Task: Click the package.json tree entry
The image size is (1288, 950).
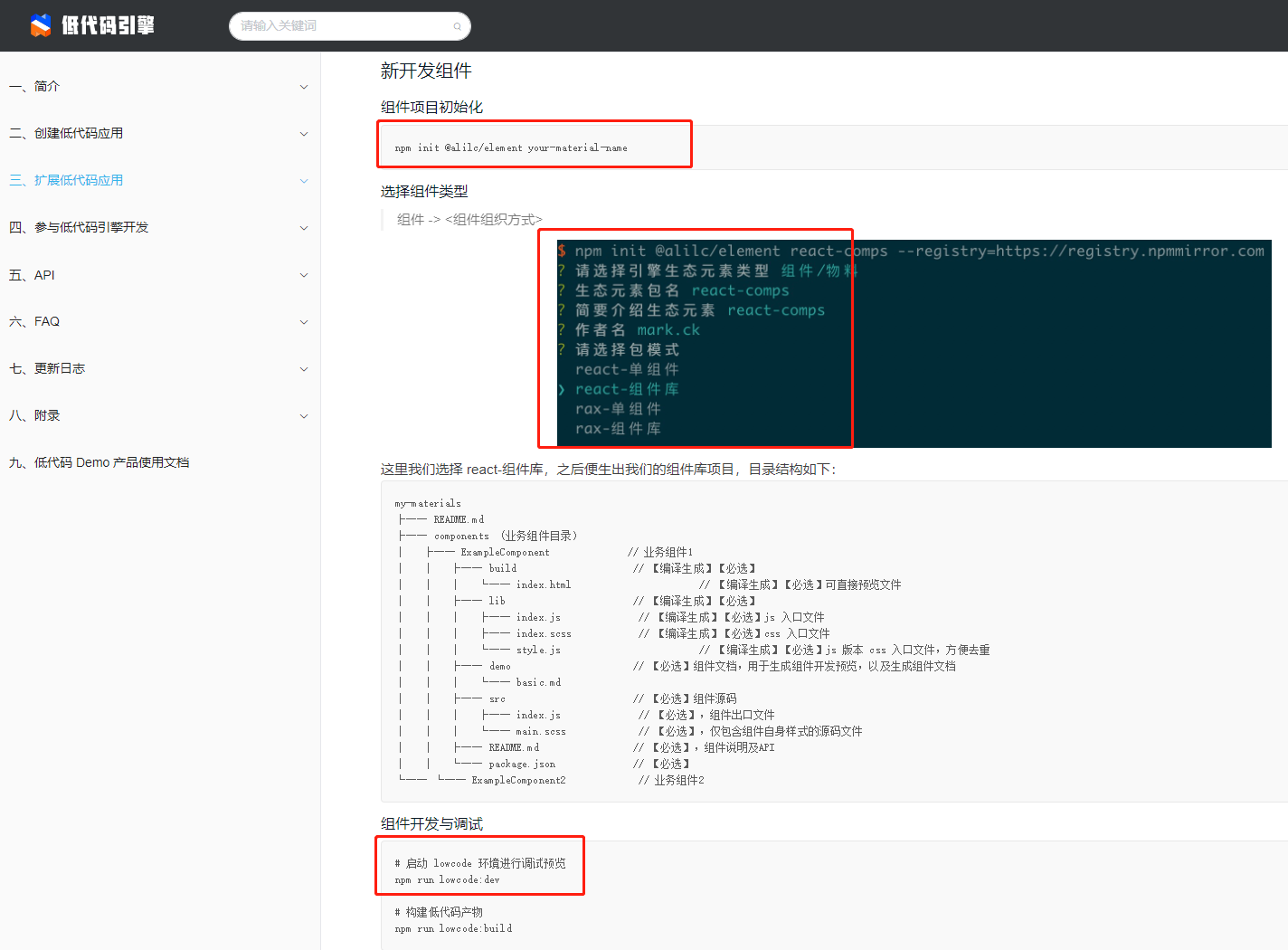Action: tap(522, 764)
